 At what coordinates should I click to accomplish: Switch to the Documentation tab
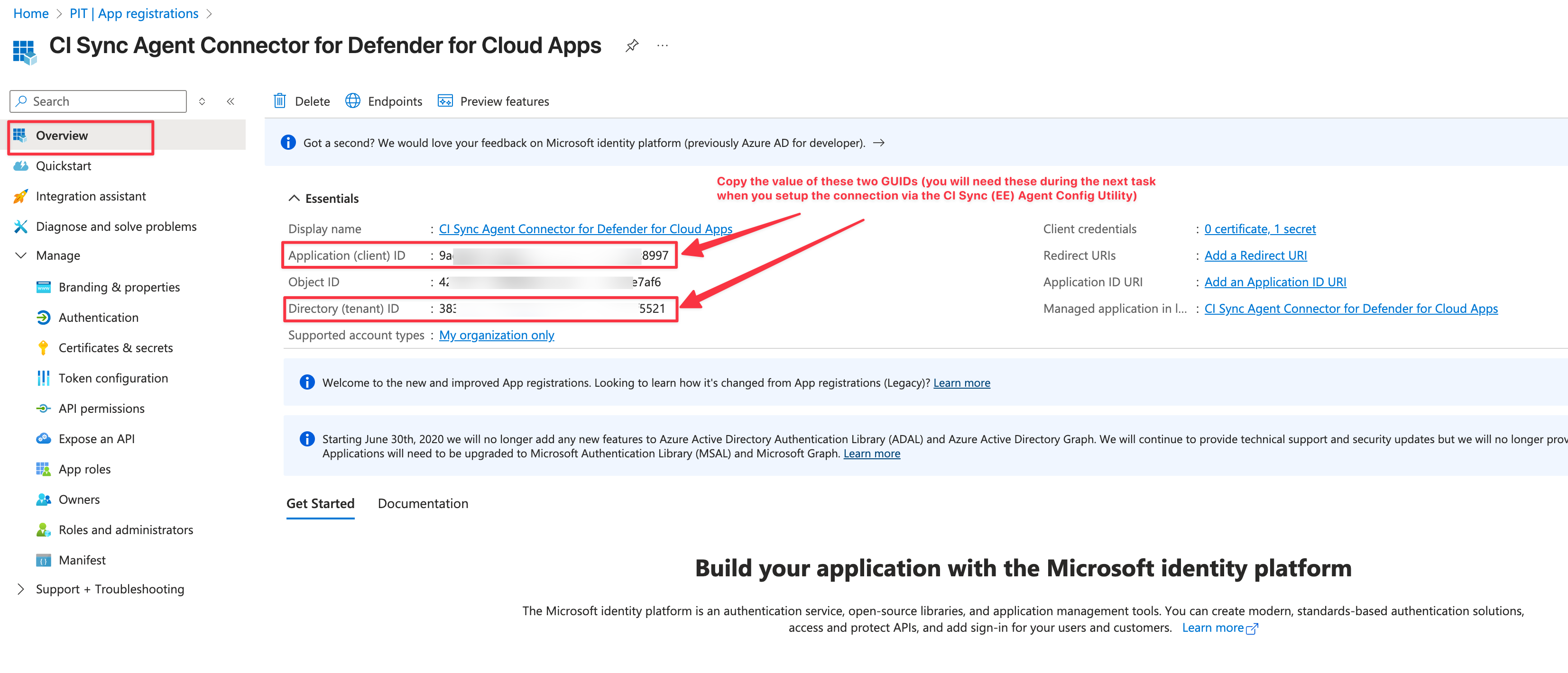423,503
